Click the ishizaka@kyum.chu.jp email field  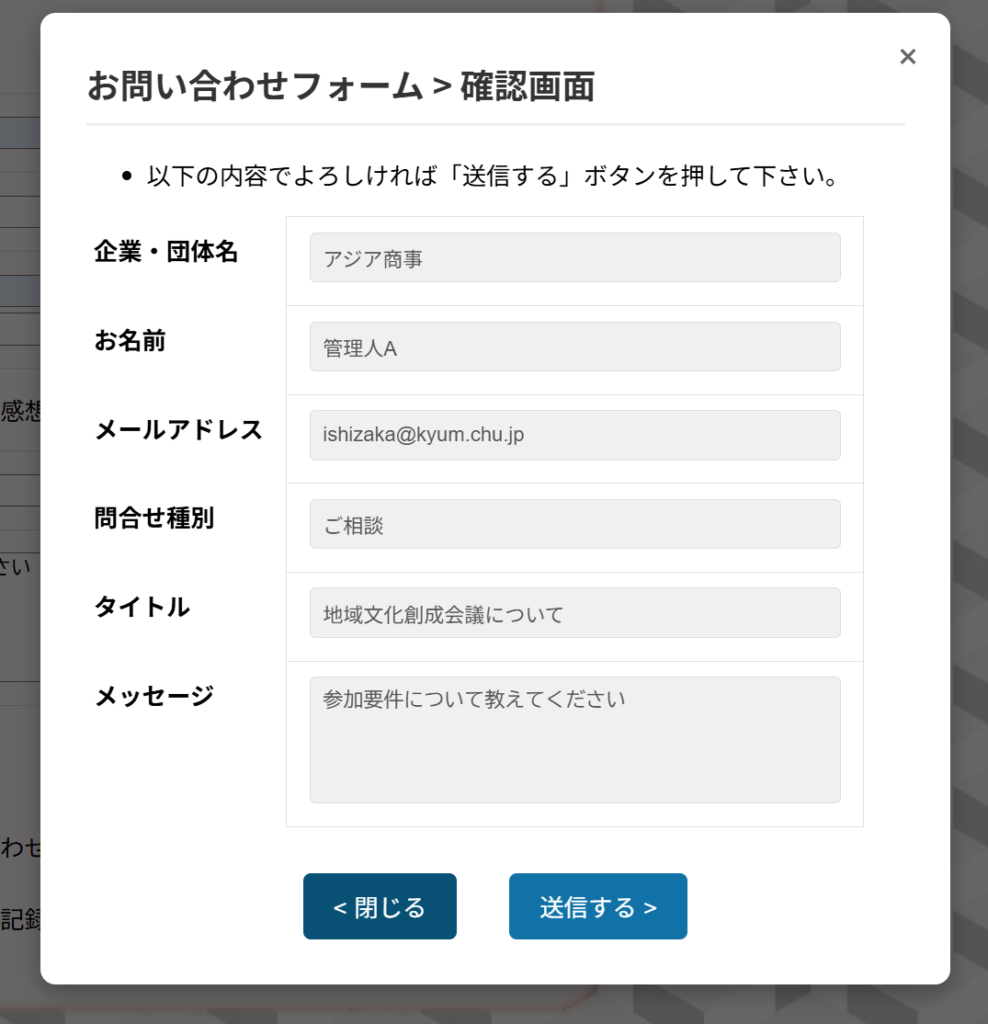coord(575,435)
